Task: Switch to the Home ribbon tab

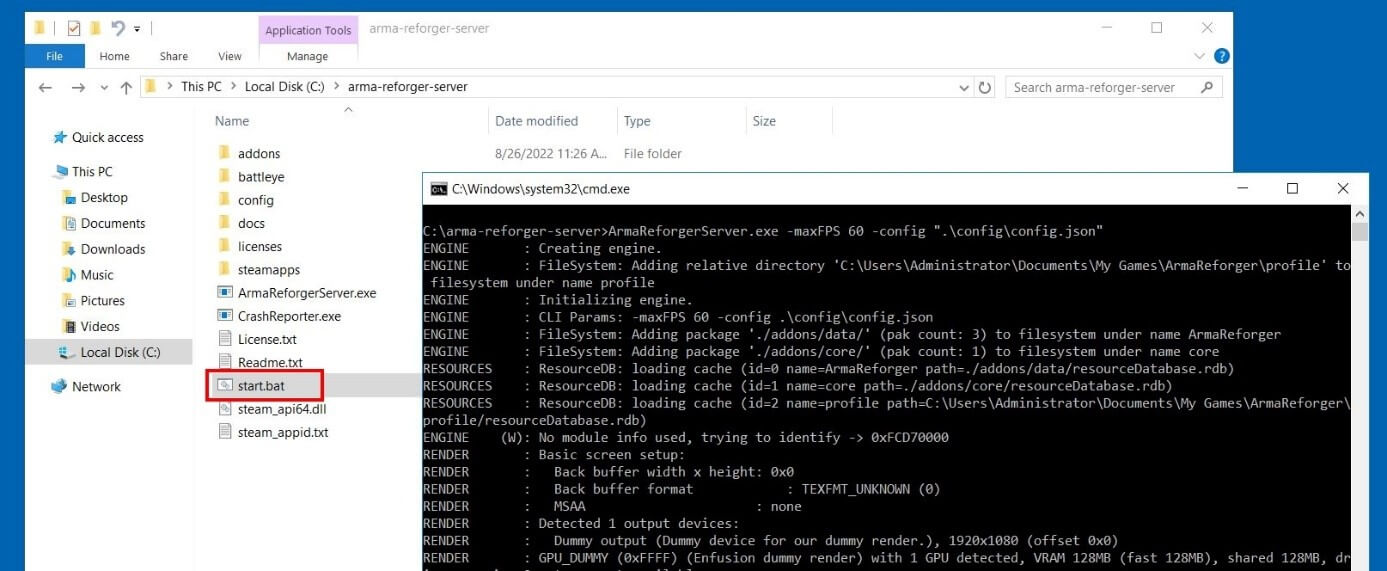Action: tap(114, 56)
